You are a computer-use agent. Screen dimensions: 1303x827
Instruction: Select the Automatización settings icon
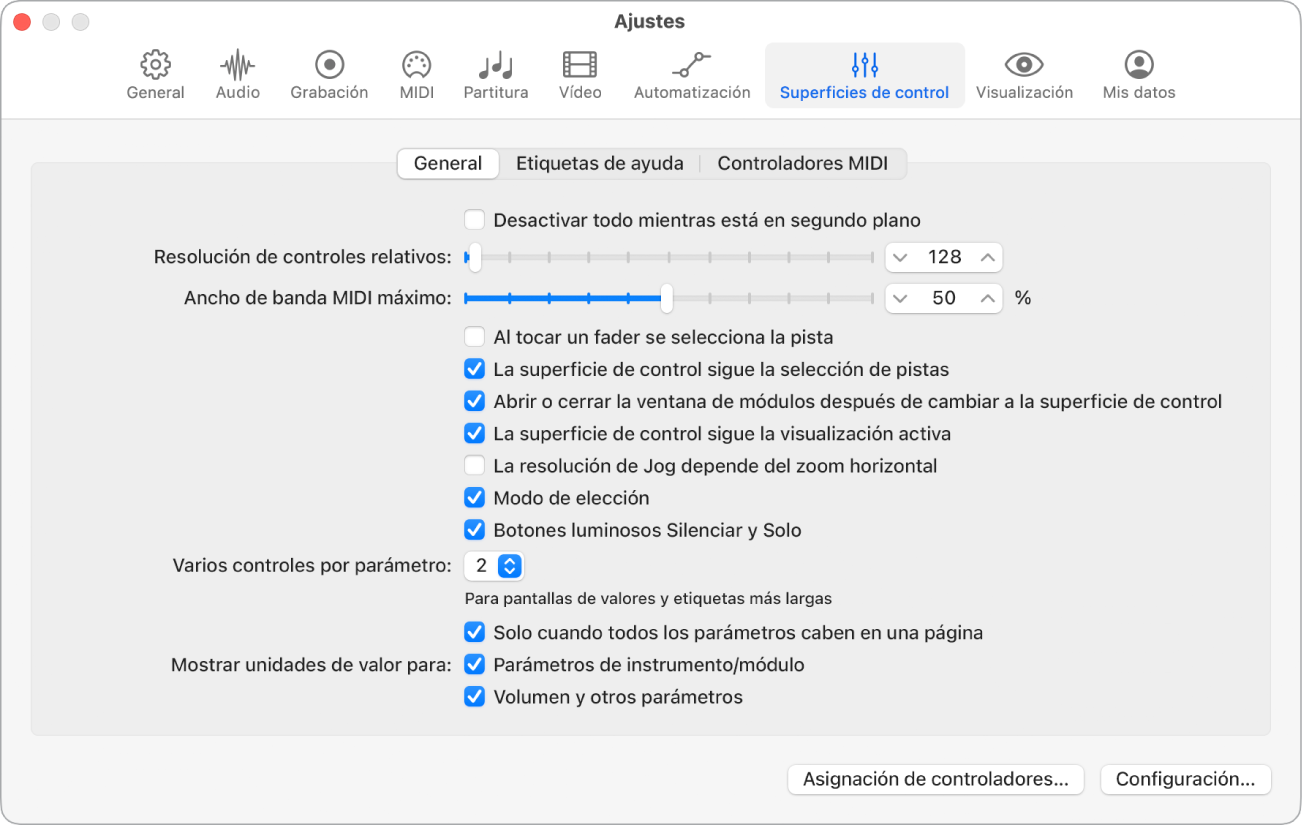(x=691, y=75)
